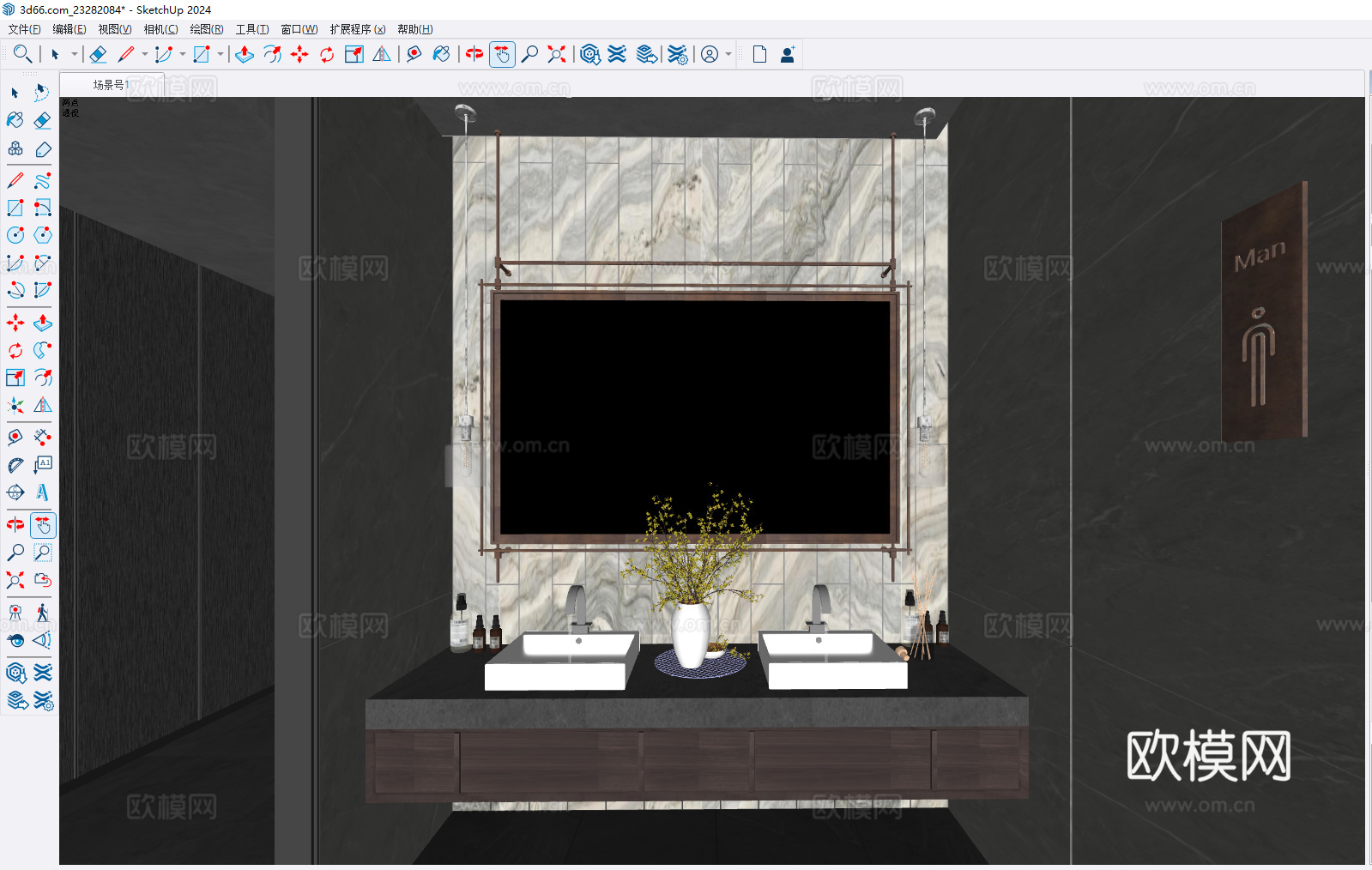Activate the Orbit tool in top toolbar

pyautogui.click(x=474, y=54)
